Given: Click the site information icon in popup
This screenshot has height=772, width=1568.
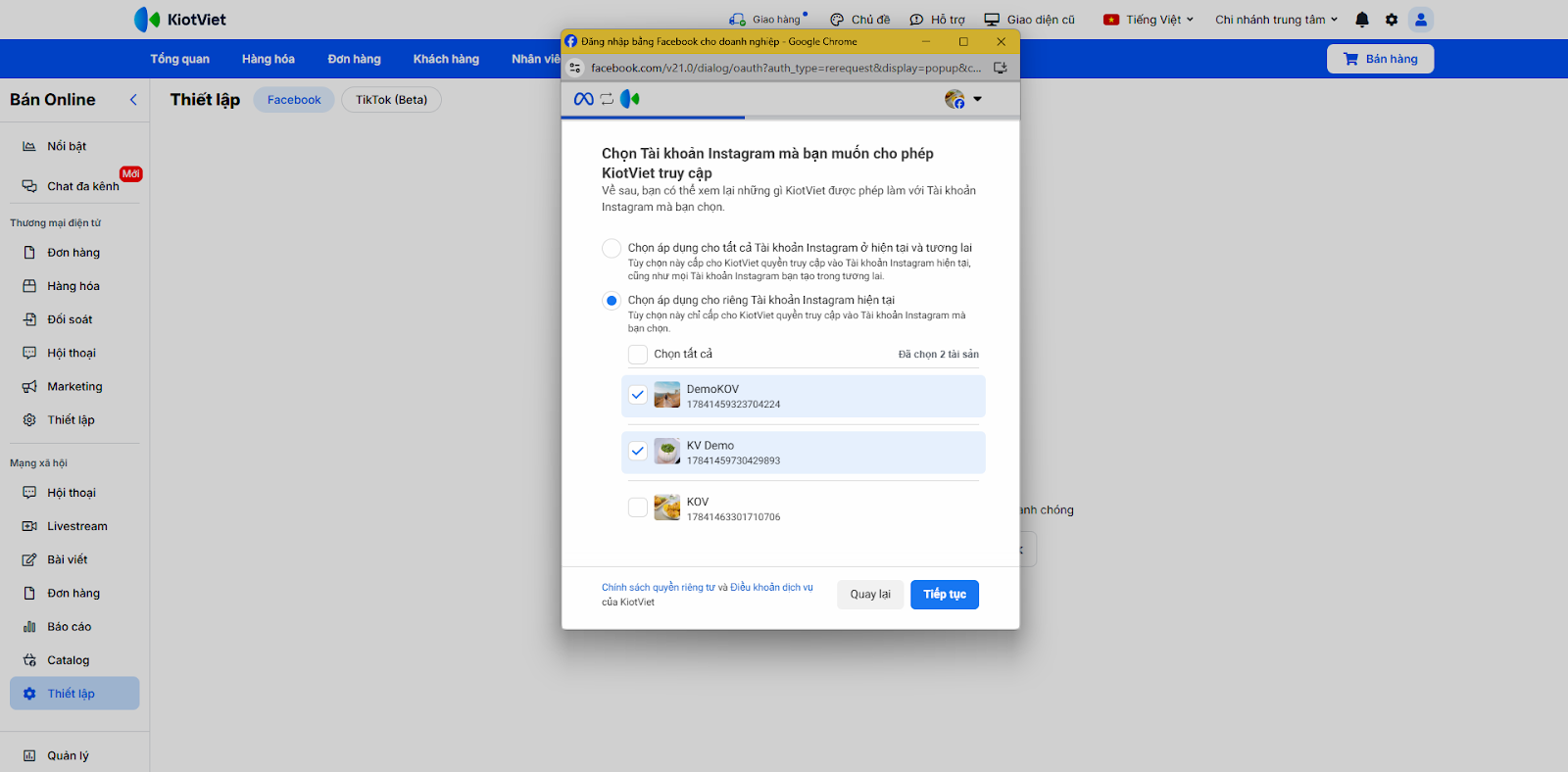Looking at the screenshot, I should point(575,69).
